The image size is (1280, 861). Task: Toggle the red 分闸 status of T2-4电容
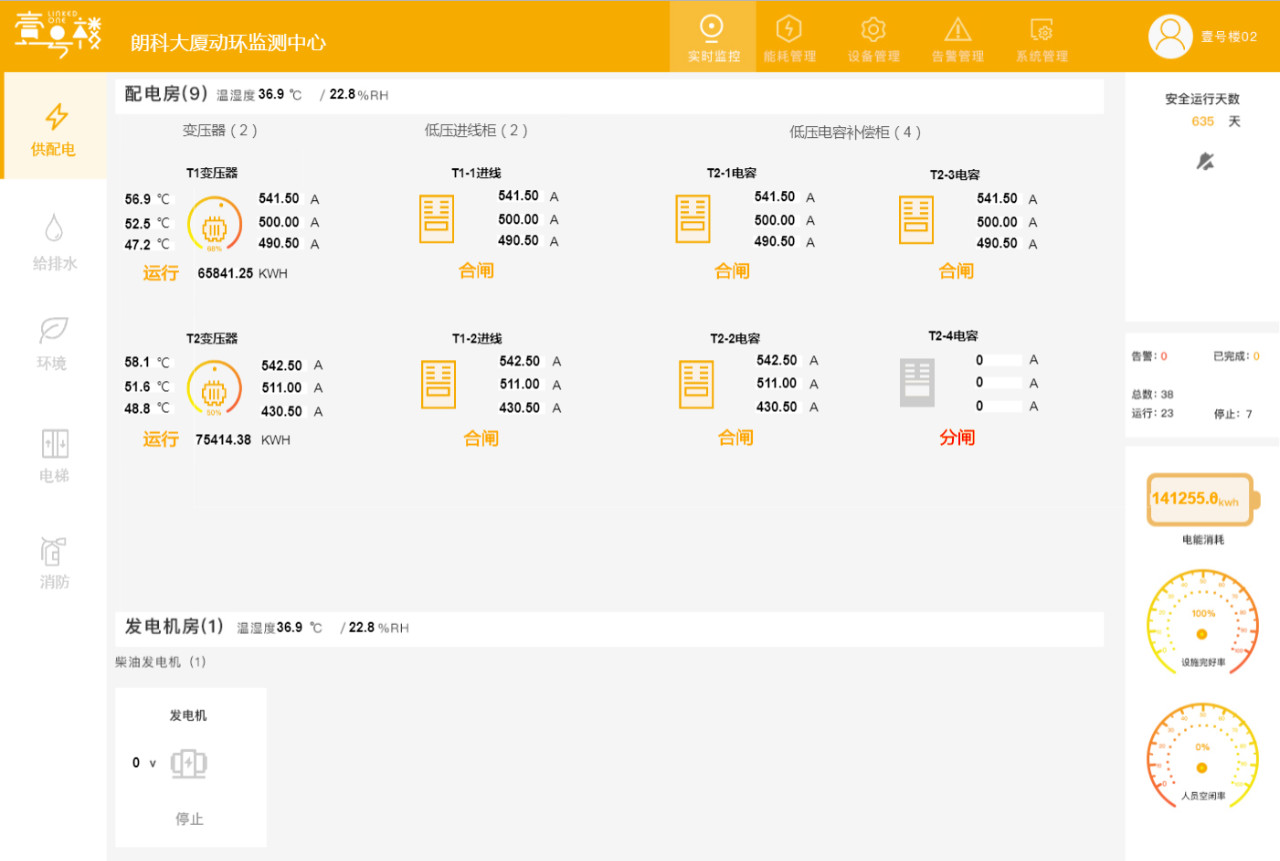[956, 438]
